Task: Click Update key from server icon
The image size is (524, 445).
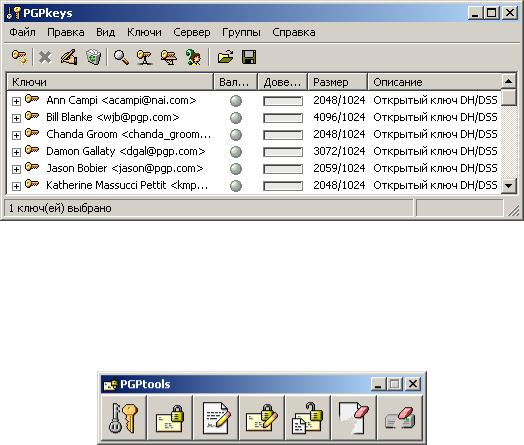Action: coord(169,57)
